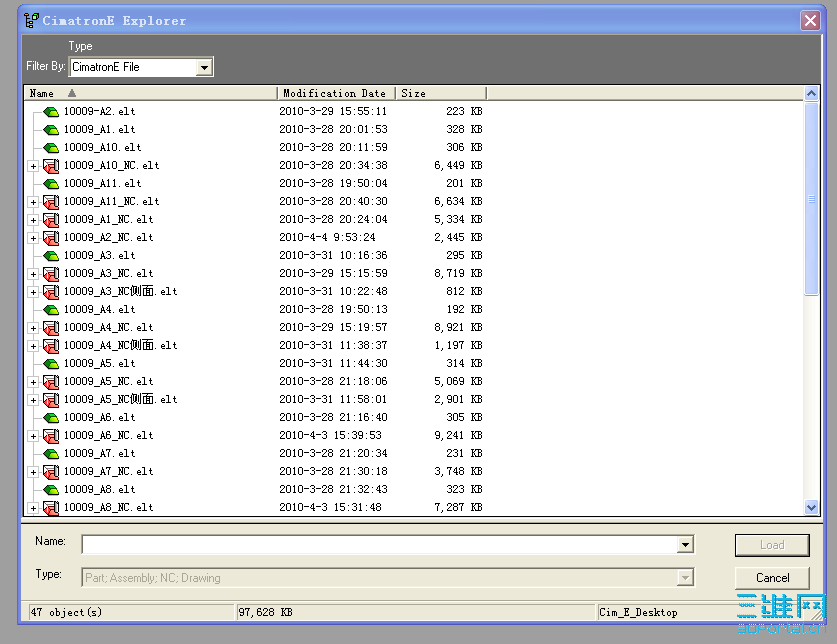Click the green part icon of 10009-A2.elt
This screenshot has height=644, width=837.
click(51, 112)
